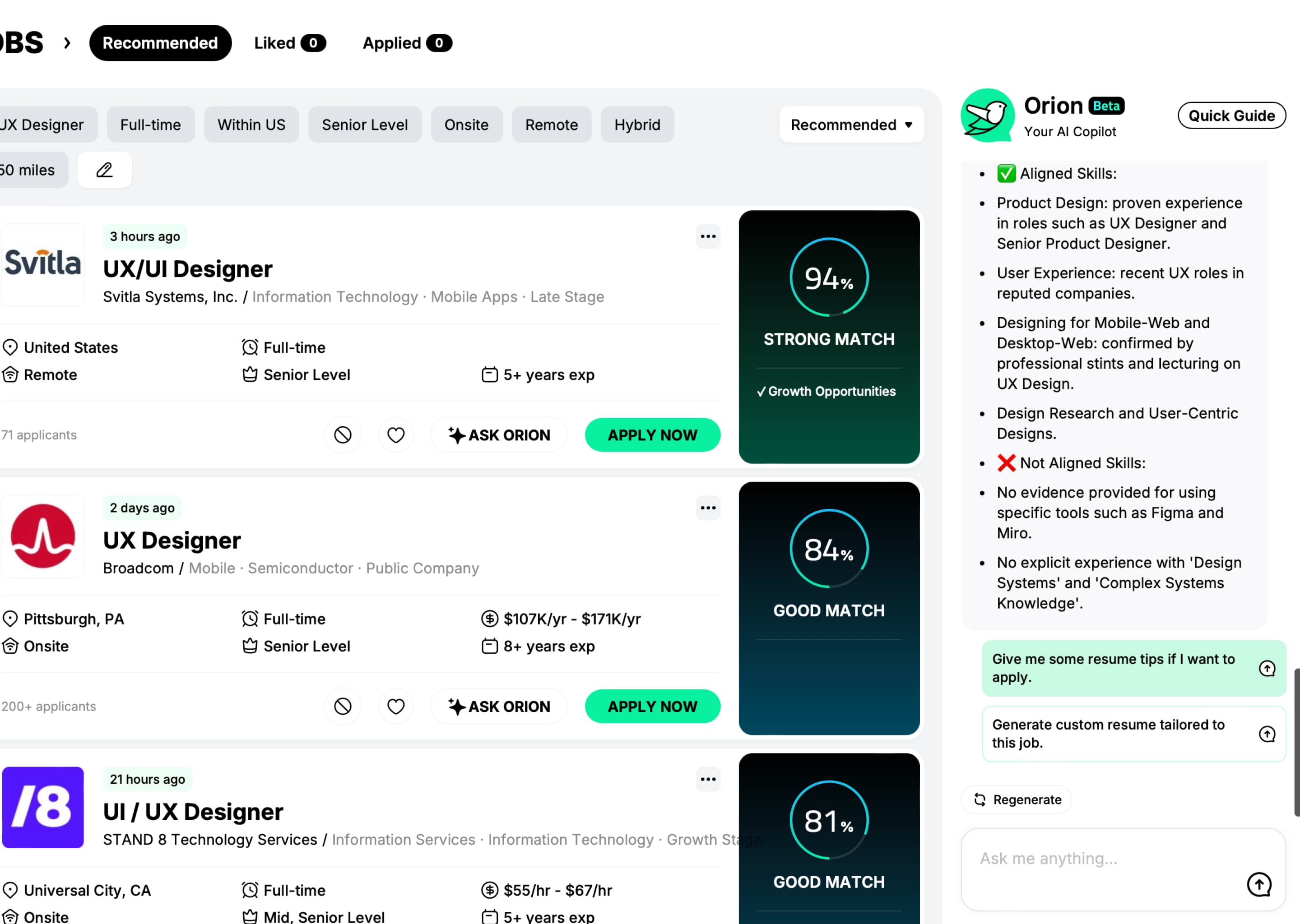
Task: Open three-dot menu on STAND 8 job card
Action: (x=708, y=779)
